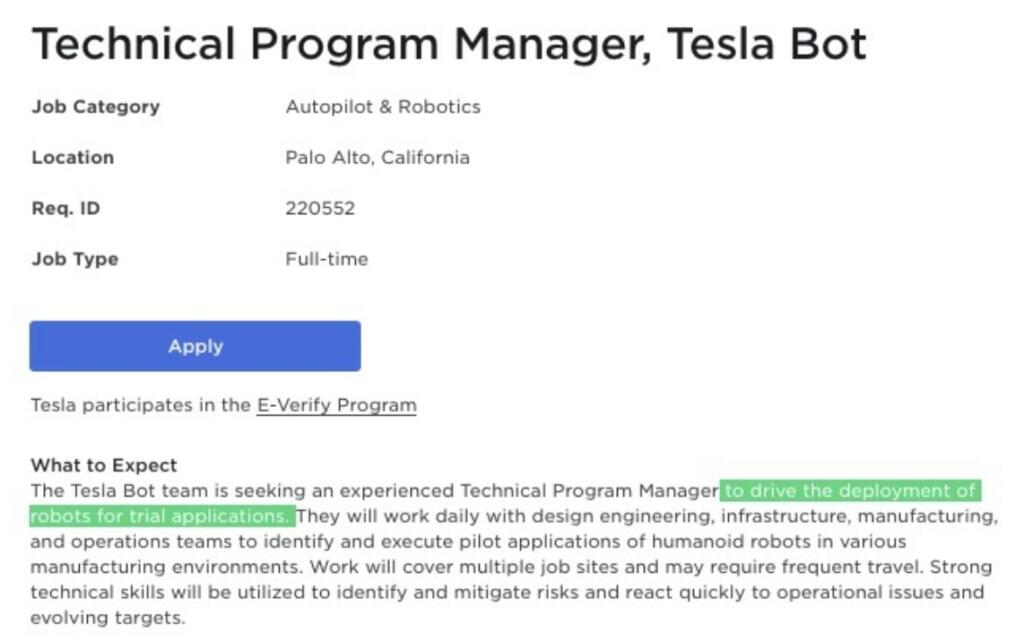This screenshot has width=1024, height=640.
Task: Click the Job Type label
Action: pyautogui.click(x=75, y=259)
